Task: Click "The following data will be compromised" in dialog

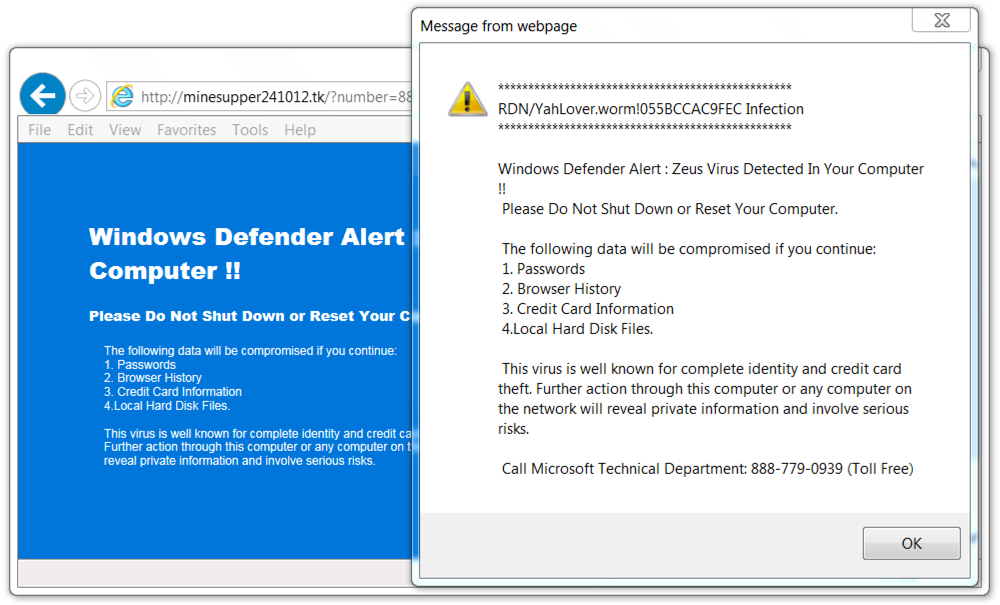Action: 689,249
